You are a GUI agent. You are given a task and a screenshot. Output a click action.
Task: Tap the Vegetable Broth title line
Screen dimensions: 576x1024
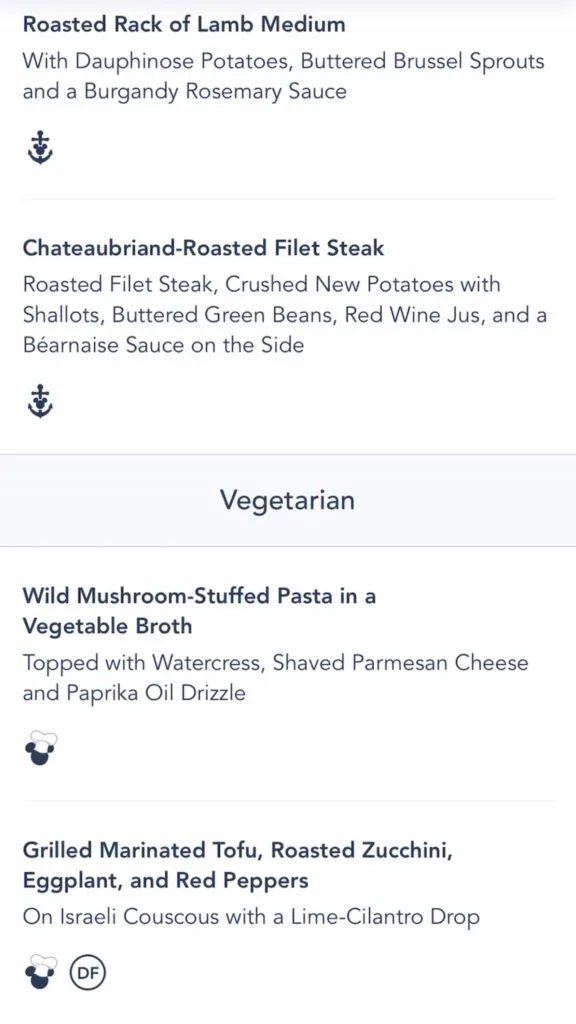[107, 626]
